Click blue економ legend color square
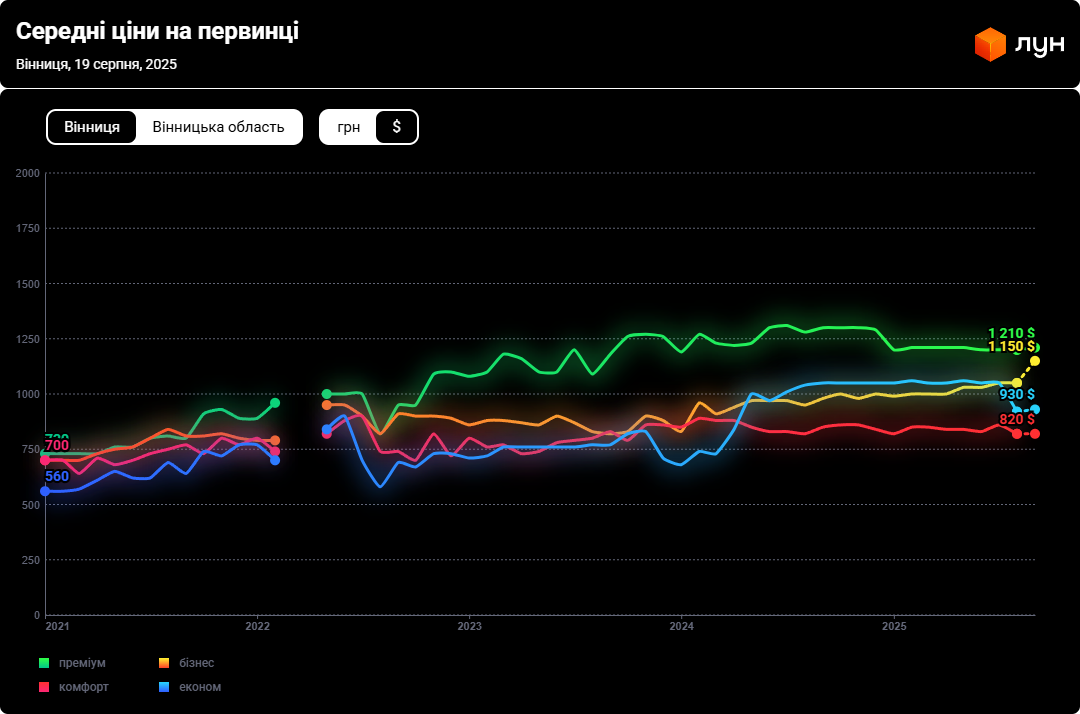This screenshot has width=1080, height=714. pyautogui.click(x=164, y=687)
